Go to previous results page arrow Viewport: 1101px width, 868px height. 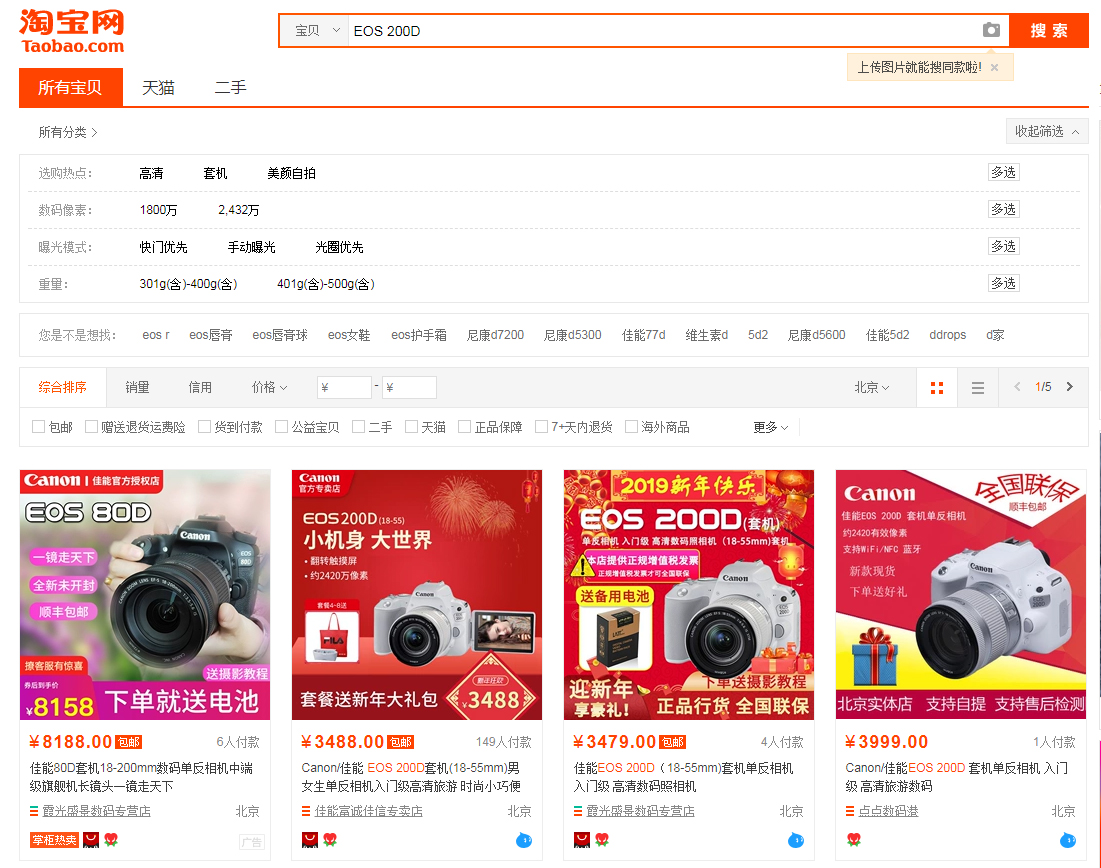(x=1018, y=387)
